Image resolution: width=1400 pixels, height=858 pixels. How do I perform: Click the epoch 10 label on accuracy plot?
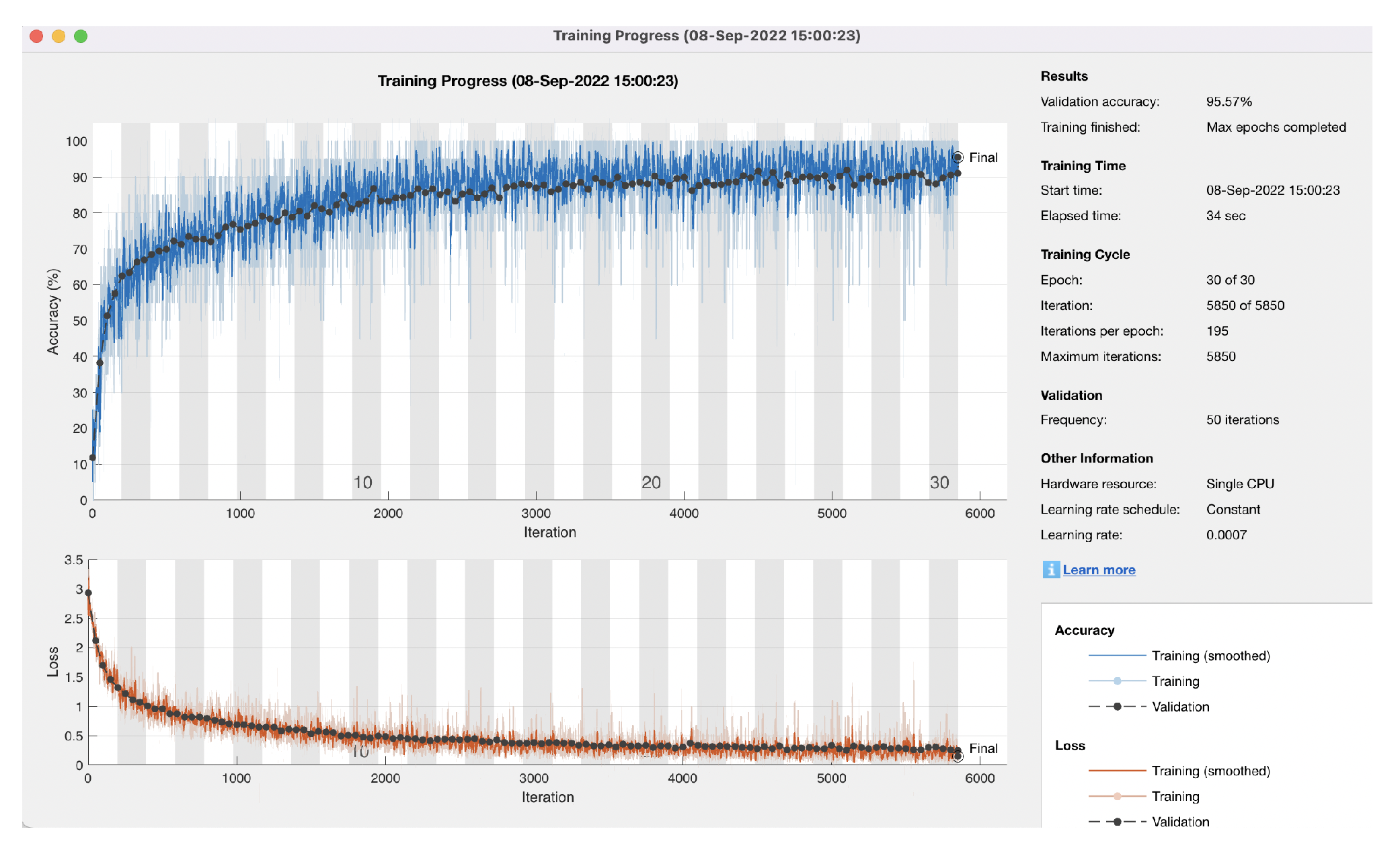pyautogui.click(x=362, y=482)
